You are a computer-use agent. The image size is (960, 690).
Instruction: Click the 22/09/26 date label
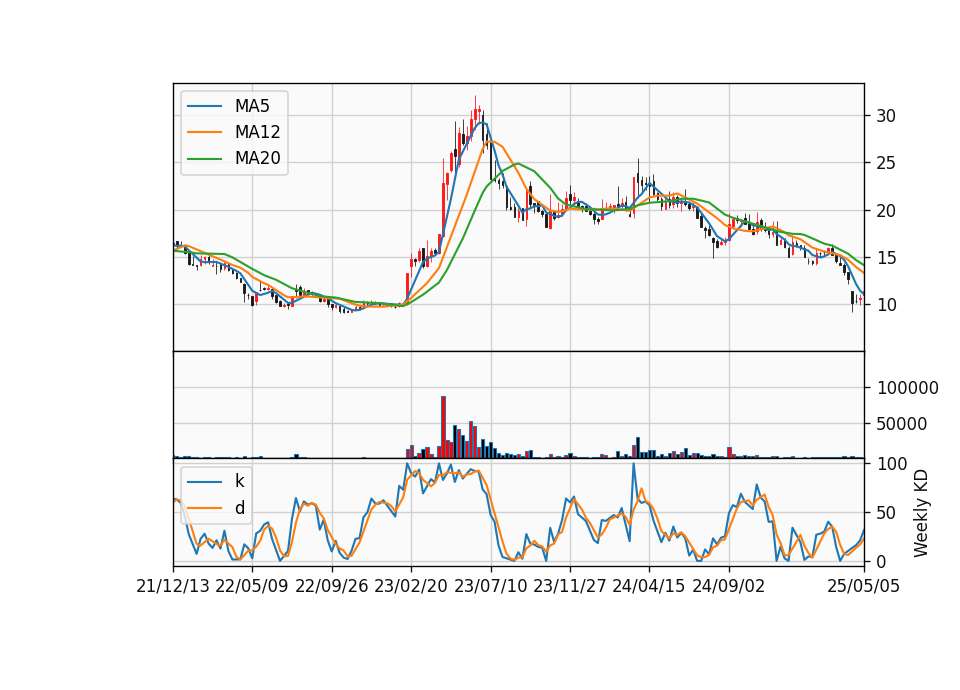[332, 586]
